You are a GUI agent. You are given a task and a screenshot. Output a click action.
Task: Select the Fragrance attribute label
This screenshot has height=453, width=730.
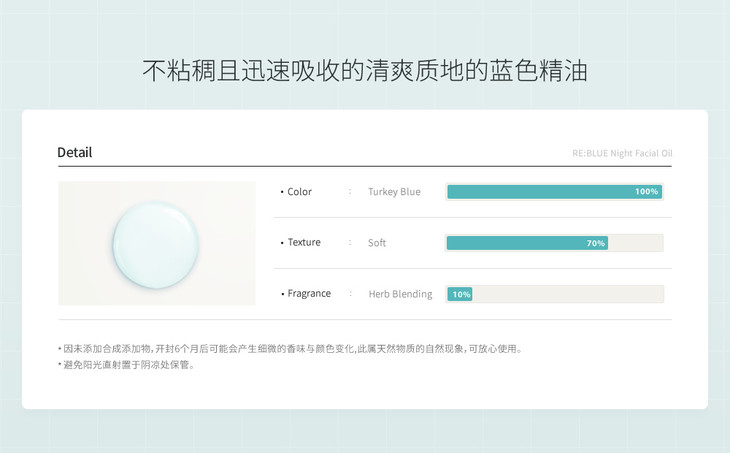click(x=309, y=294)
